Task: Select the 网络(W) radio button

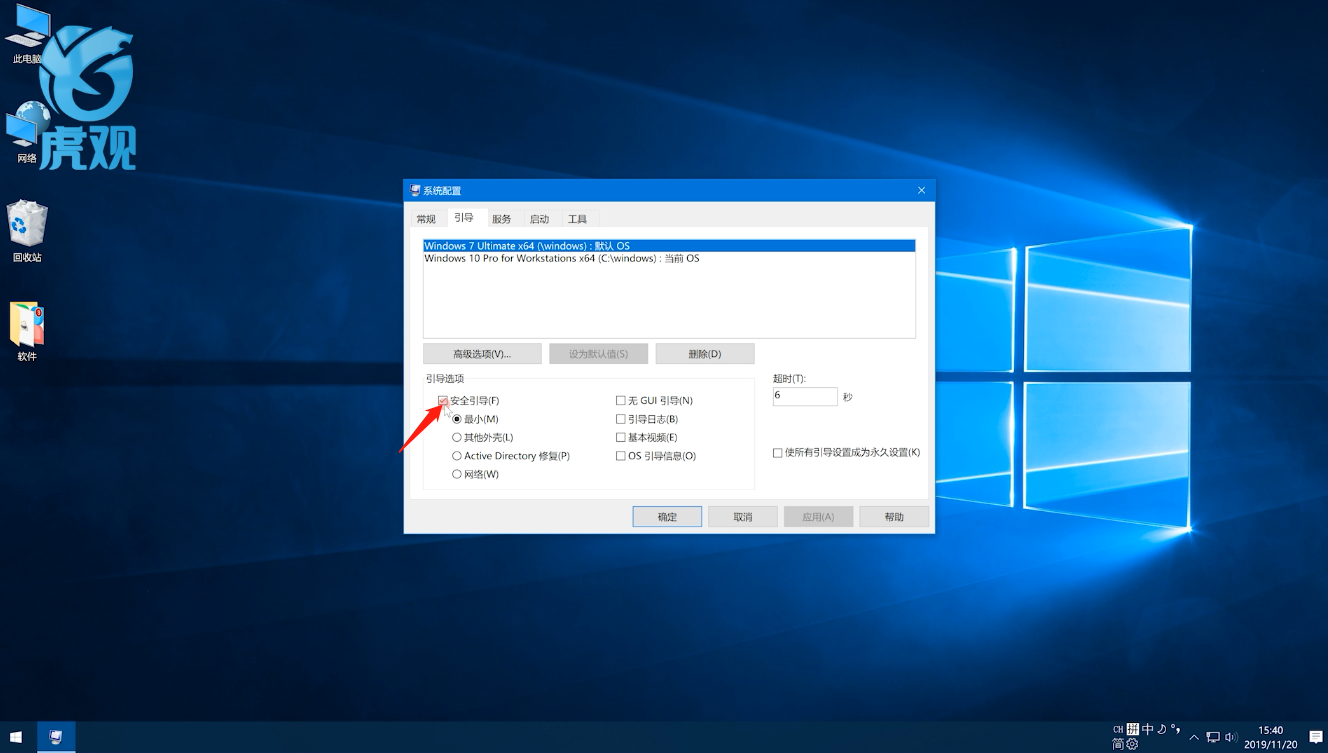Action: [457, 474]
